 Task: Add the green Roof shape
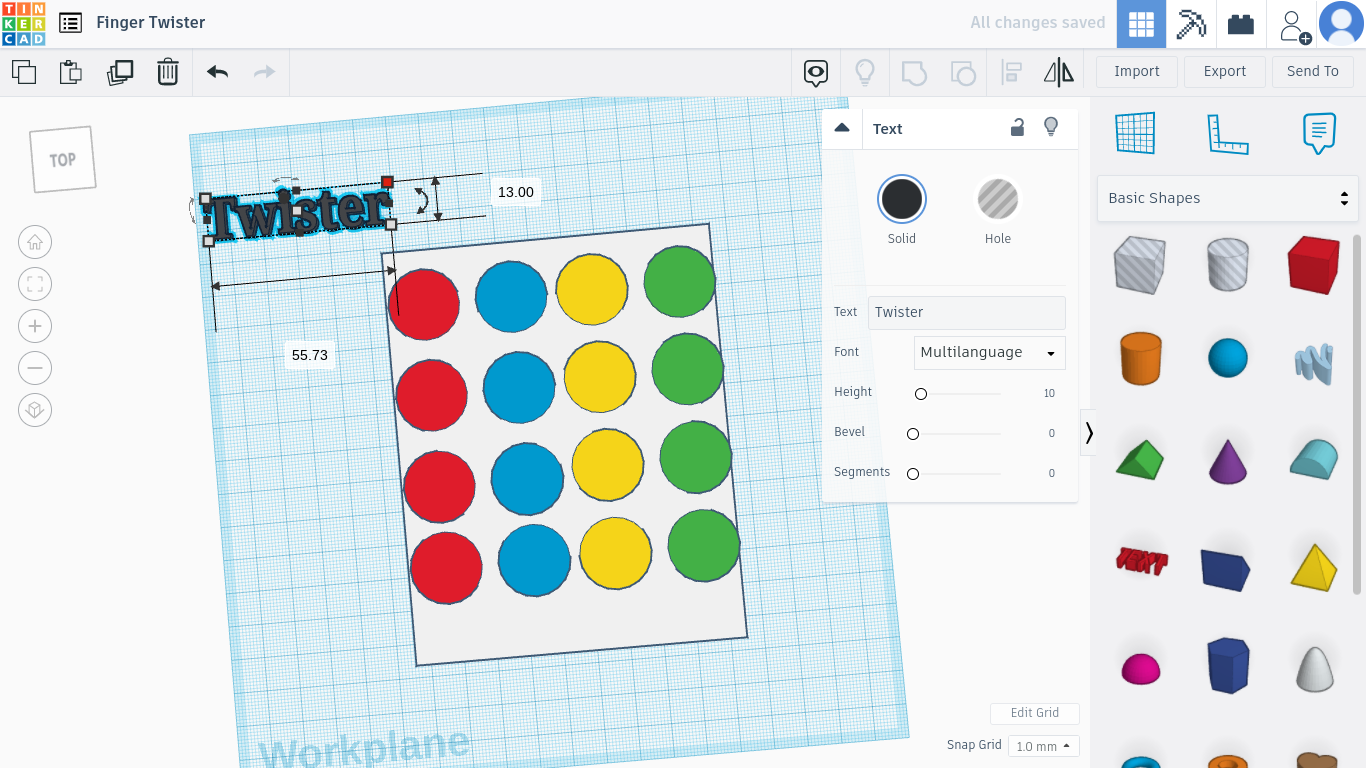coord(1139,459)
